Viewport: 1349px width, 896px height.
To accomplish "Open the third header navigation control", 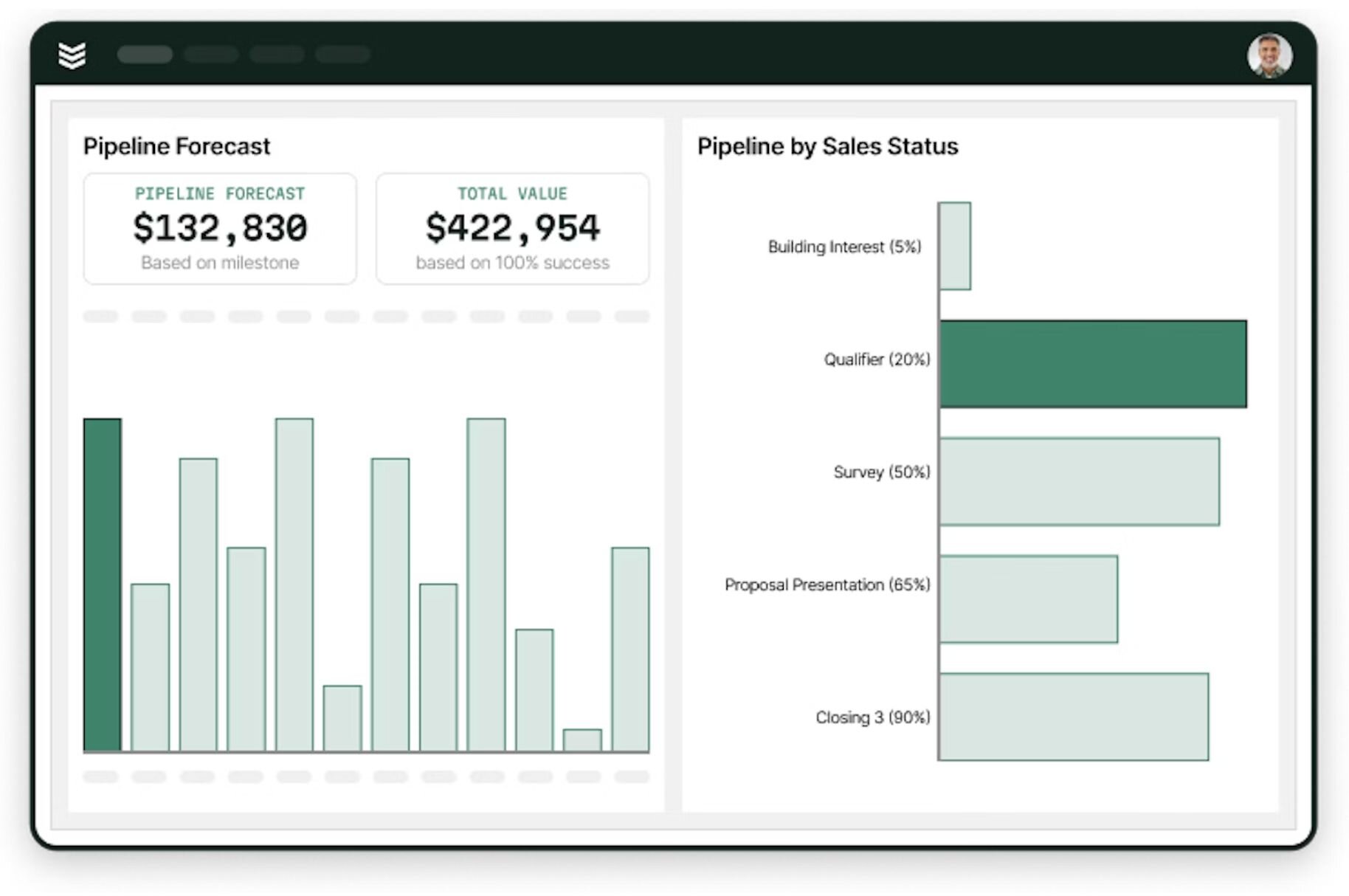I will [x=277, y=55].
